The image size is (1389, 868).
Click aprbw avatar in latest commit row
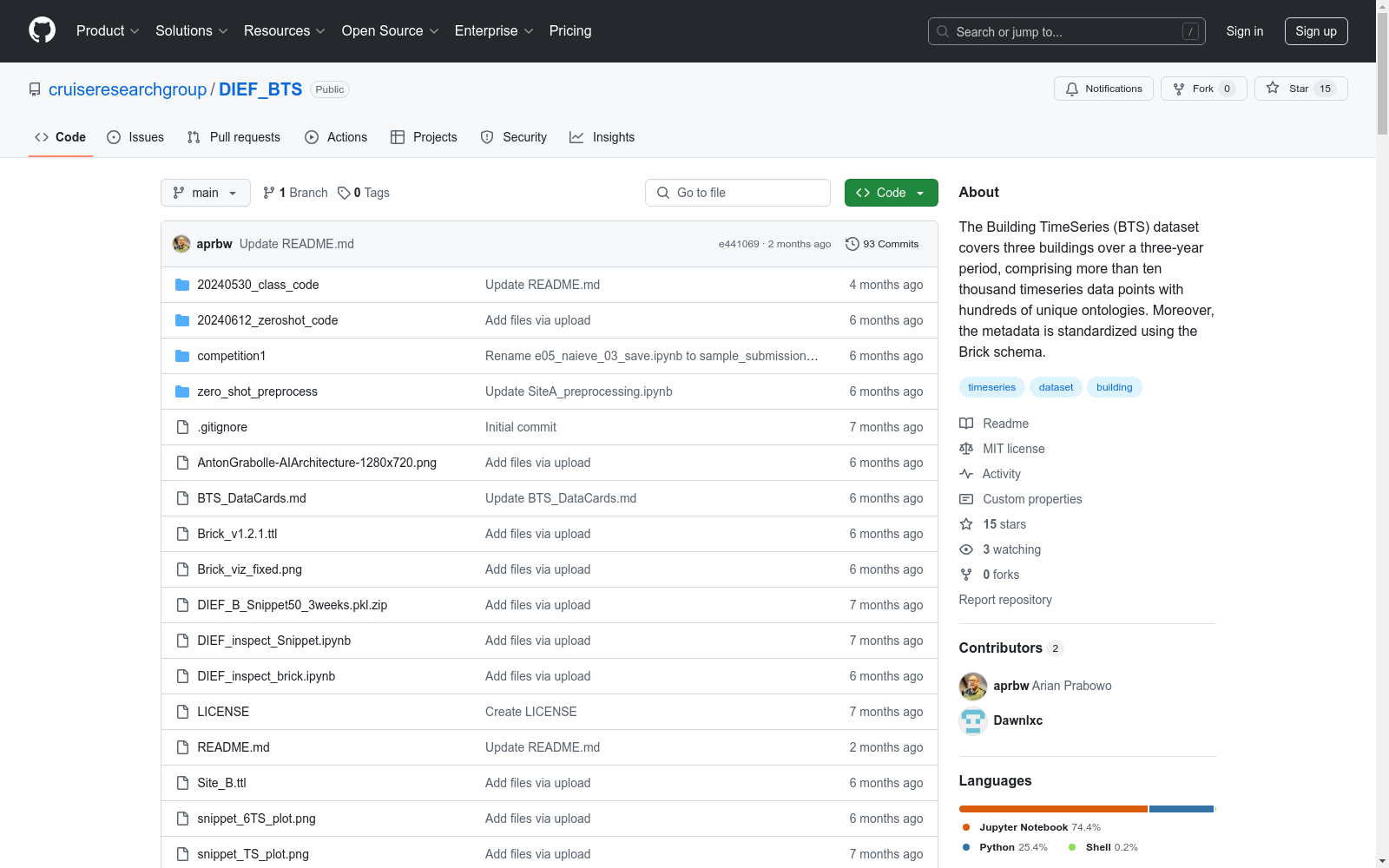click(181, 244)
